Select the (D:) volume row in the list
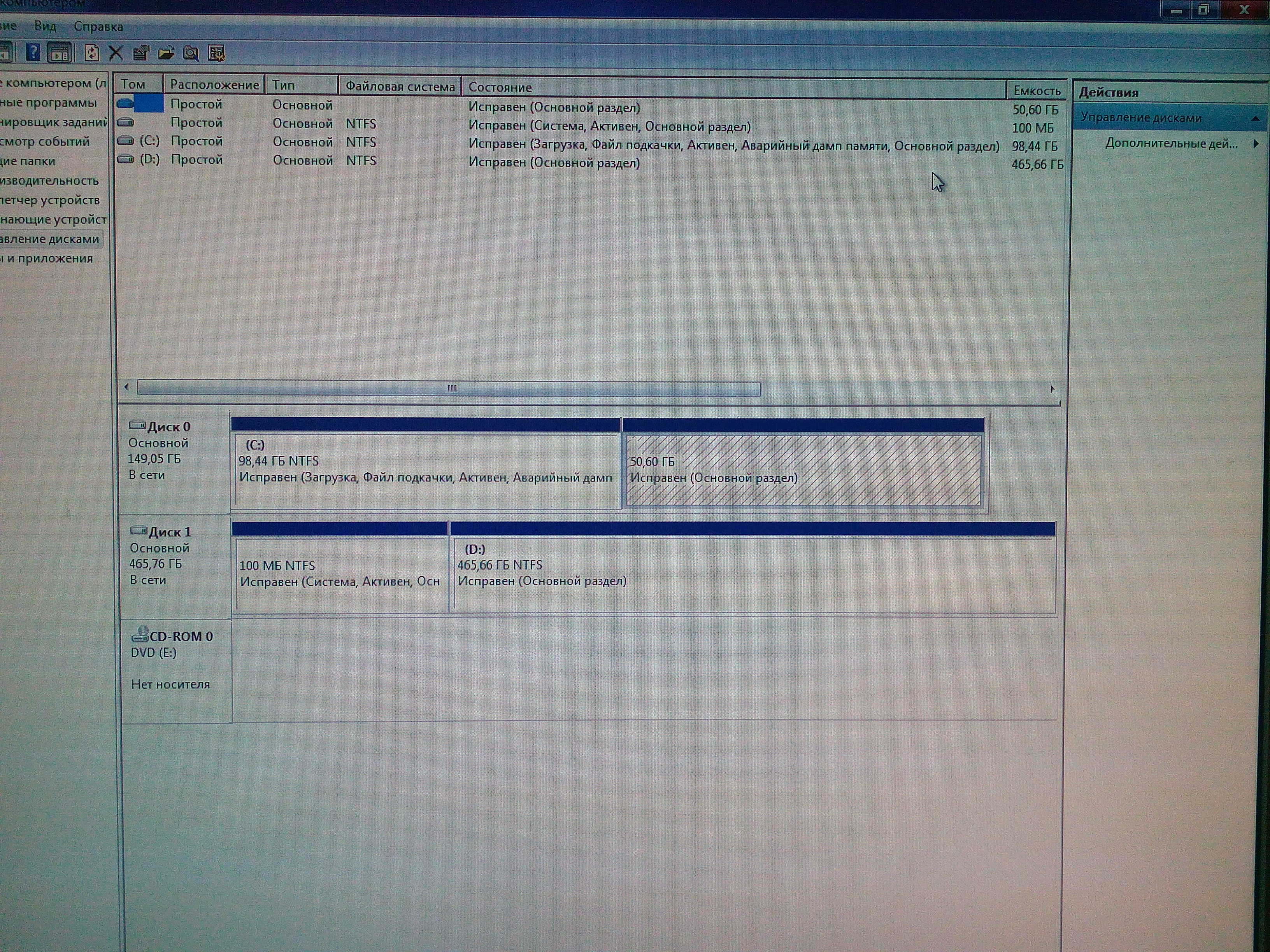This screenshot has height=952, width=1270. (x=150, y=159)
